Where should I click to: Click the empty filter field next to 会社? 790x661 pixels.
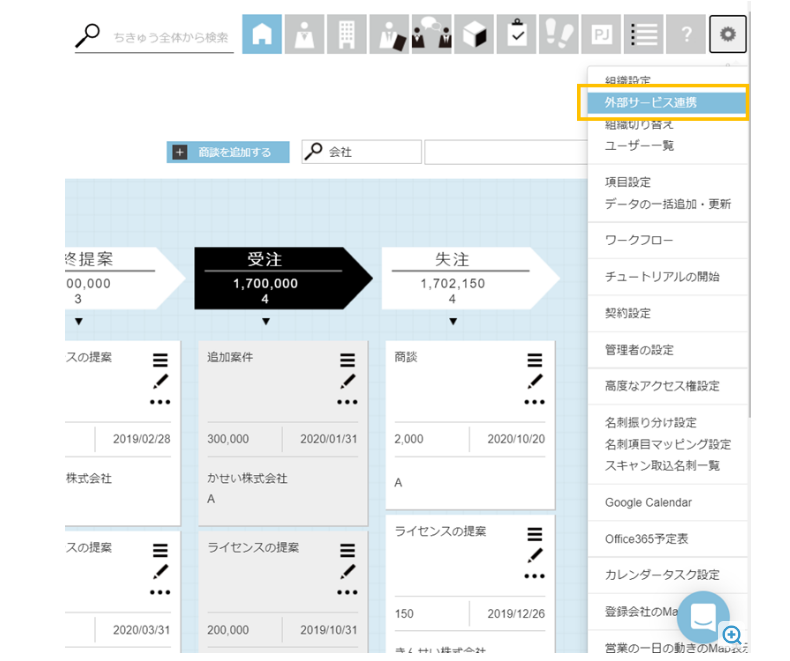point(506,152)
